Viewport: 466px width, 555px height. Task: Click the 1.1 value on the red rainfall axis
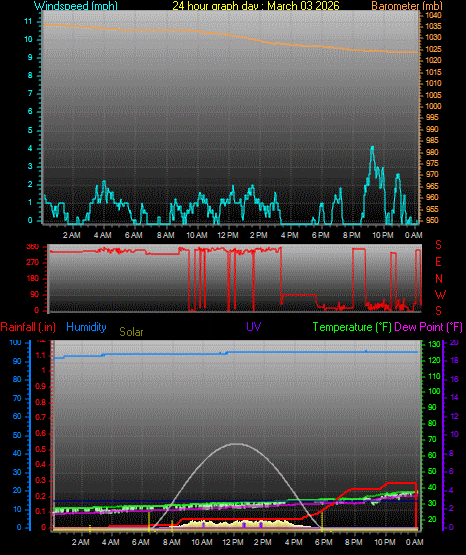[41, 355]
